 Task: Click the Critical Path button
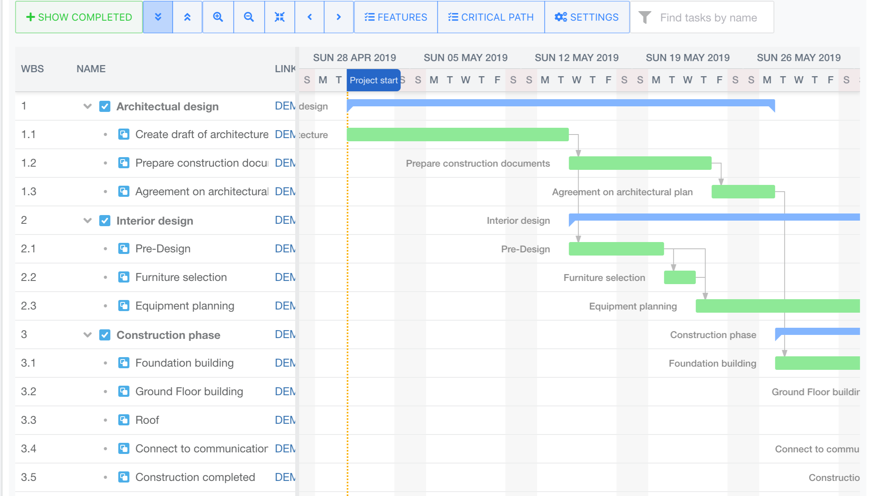(491, 17)
